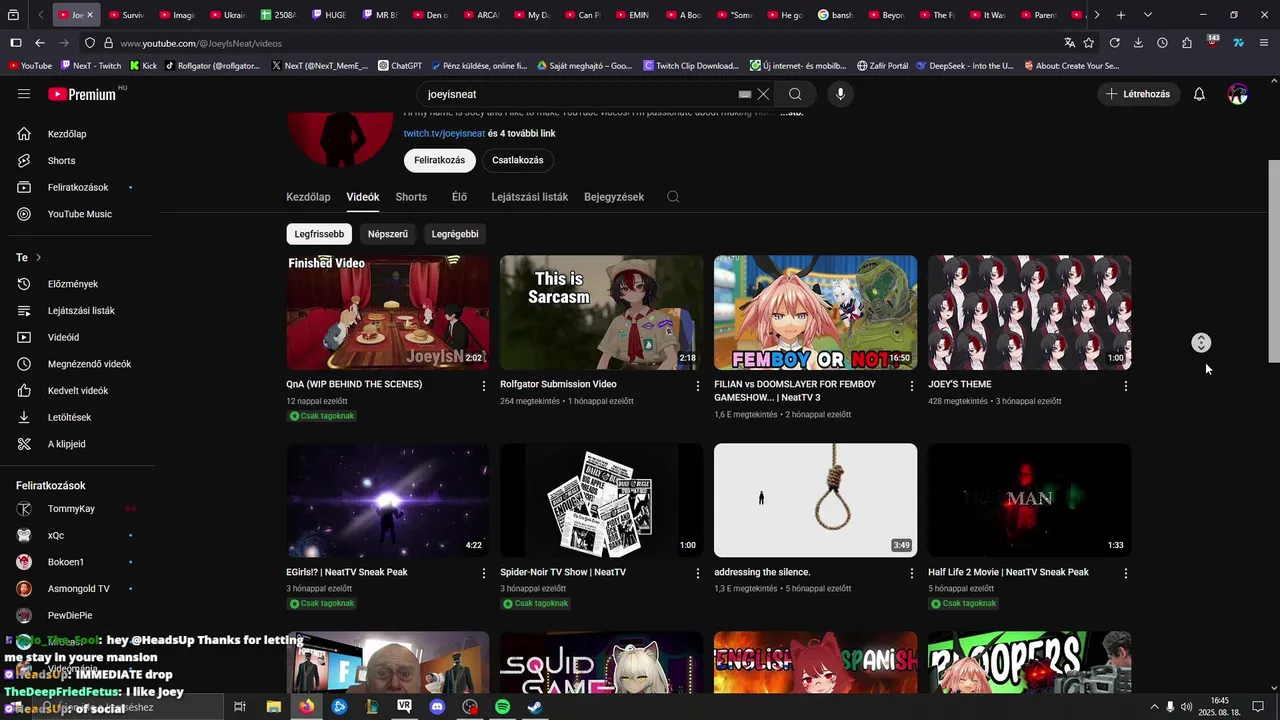This screenshot has width=1280, height=720.
Task: Click the magnifier search button
Action: (x=795, y=94)
